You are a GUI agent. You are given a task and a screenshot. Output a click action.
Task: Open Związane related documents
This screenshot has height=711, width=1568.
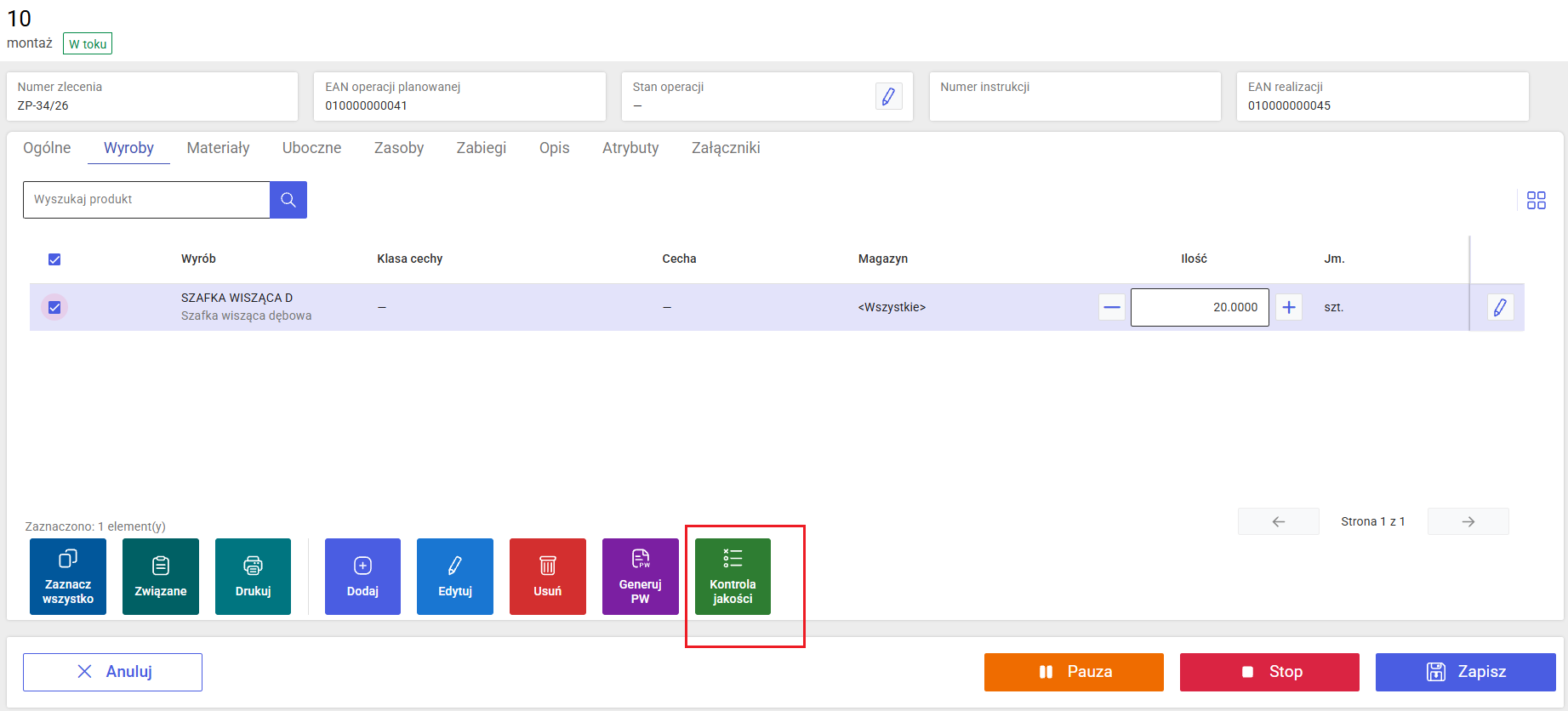[x=161, y=577]
